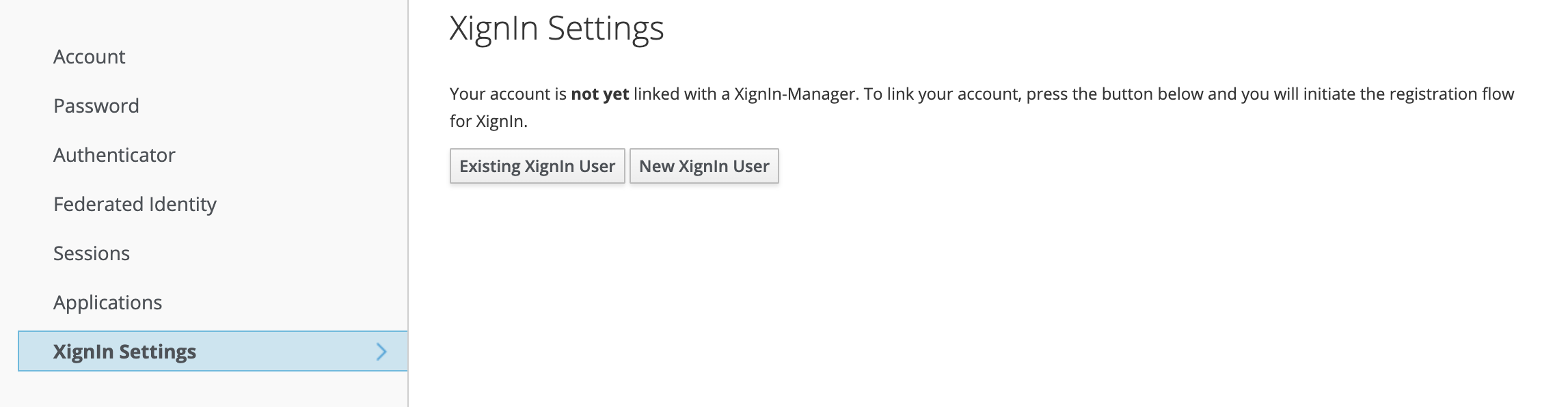Open the Account page in sidebar

(x=90, y=57)
